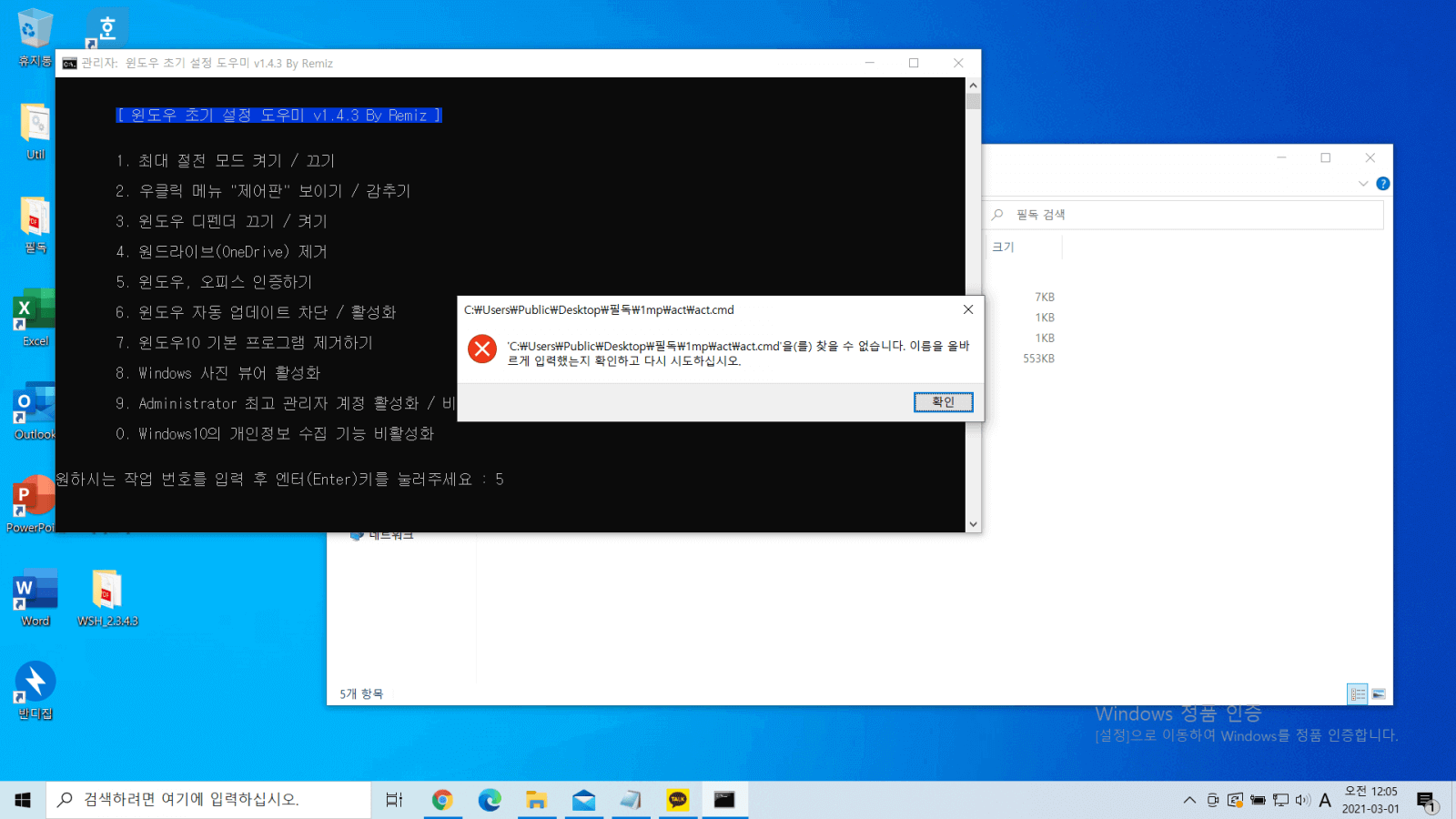Open Task View on the taskbar

coord(394,800)
